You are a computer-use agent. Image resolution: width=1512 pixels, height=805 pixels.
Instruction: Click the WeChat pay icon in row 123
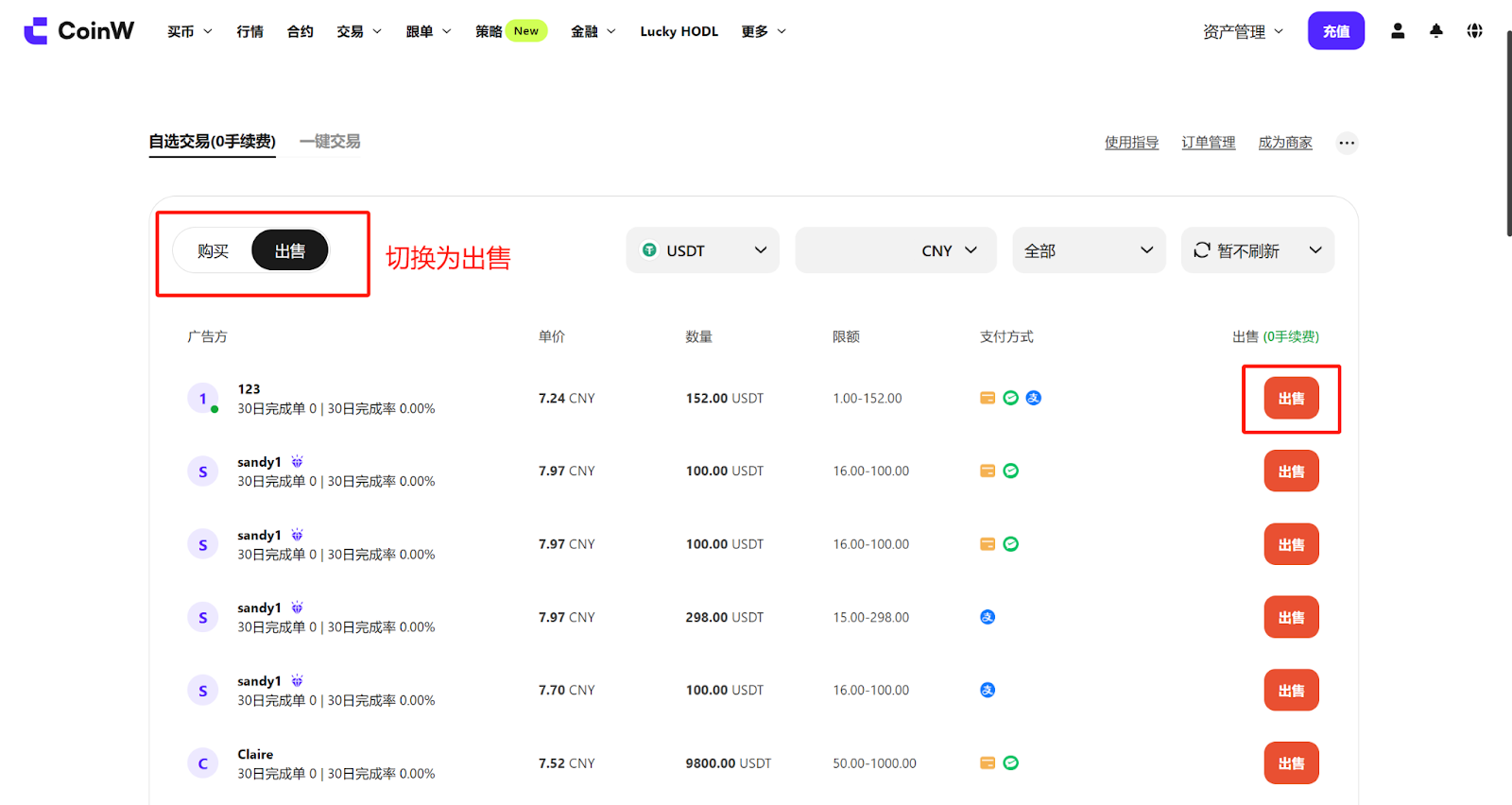click(1010, 398)
